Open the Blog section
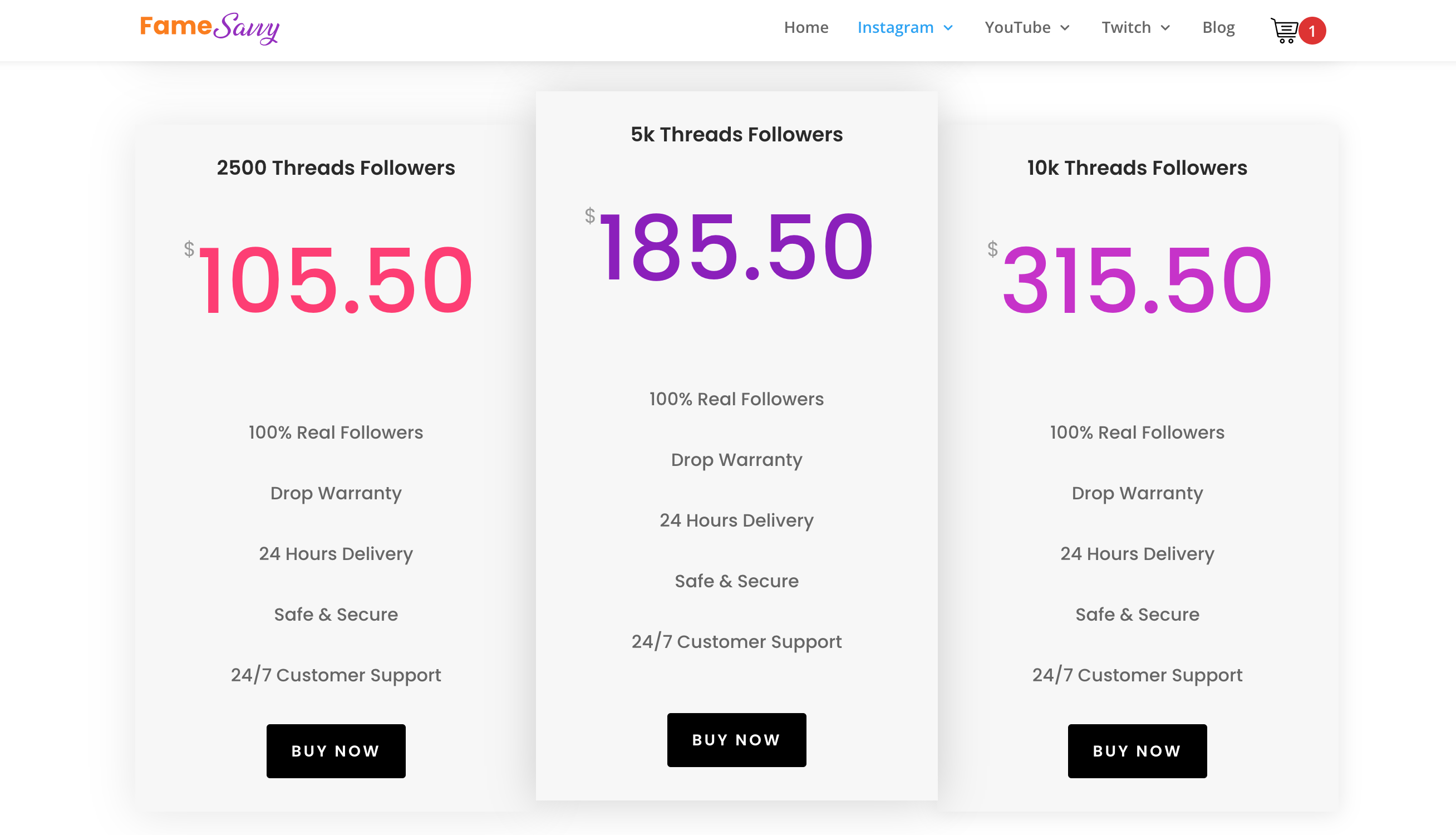Screen dimensions: 1456x835 [x=1219, y=27]
